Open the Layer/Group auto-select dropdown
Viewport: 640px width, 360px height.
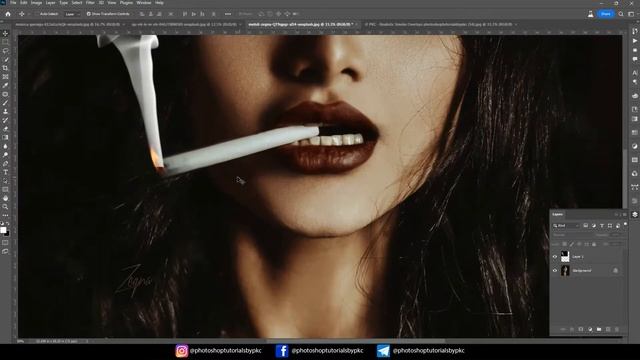72,14
